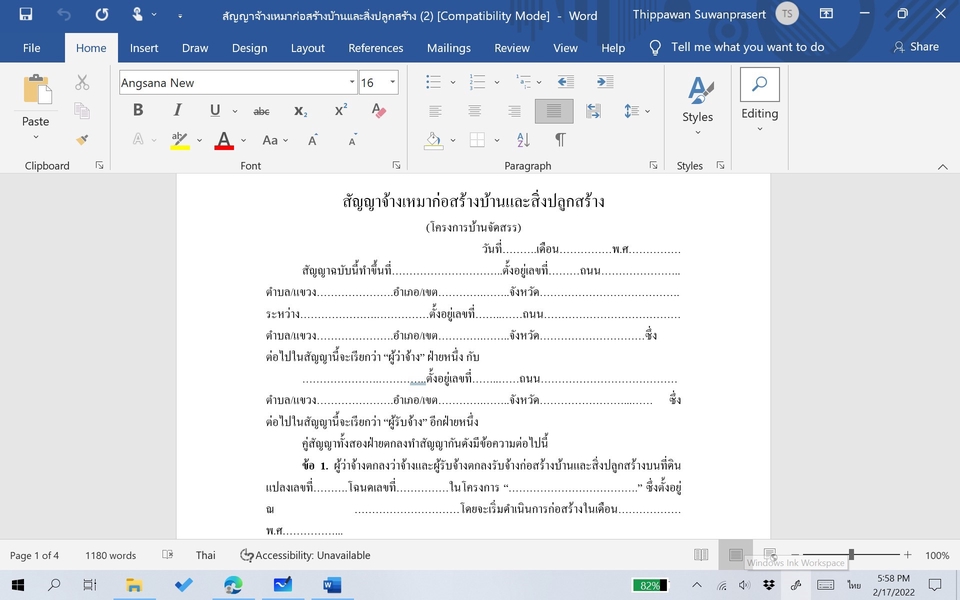Viewport: 960px width, 600px height.
Task: Align text right
Action: pos(514,111)
